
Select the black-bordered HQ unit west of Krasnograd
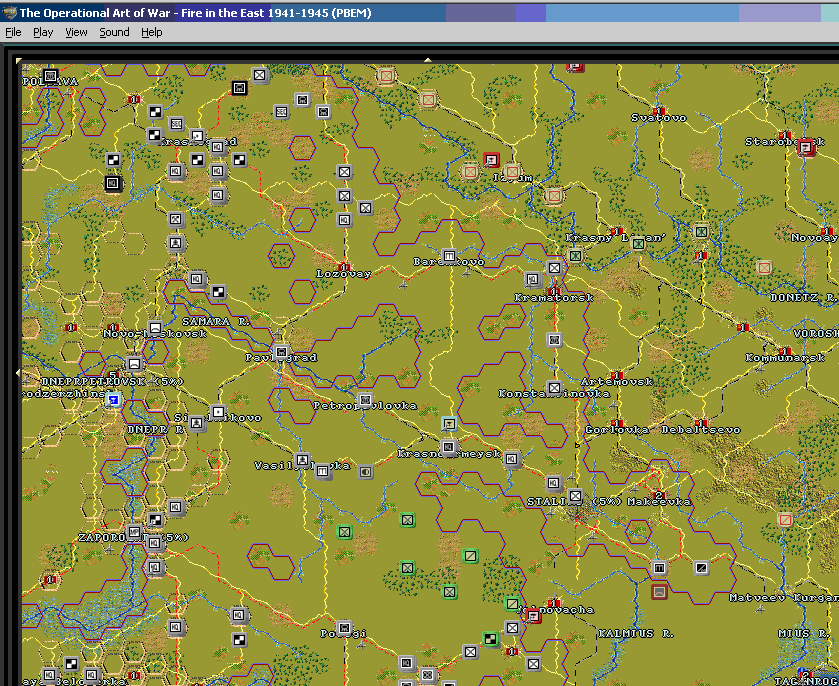point(113,184)
